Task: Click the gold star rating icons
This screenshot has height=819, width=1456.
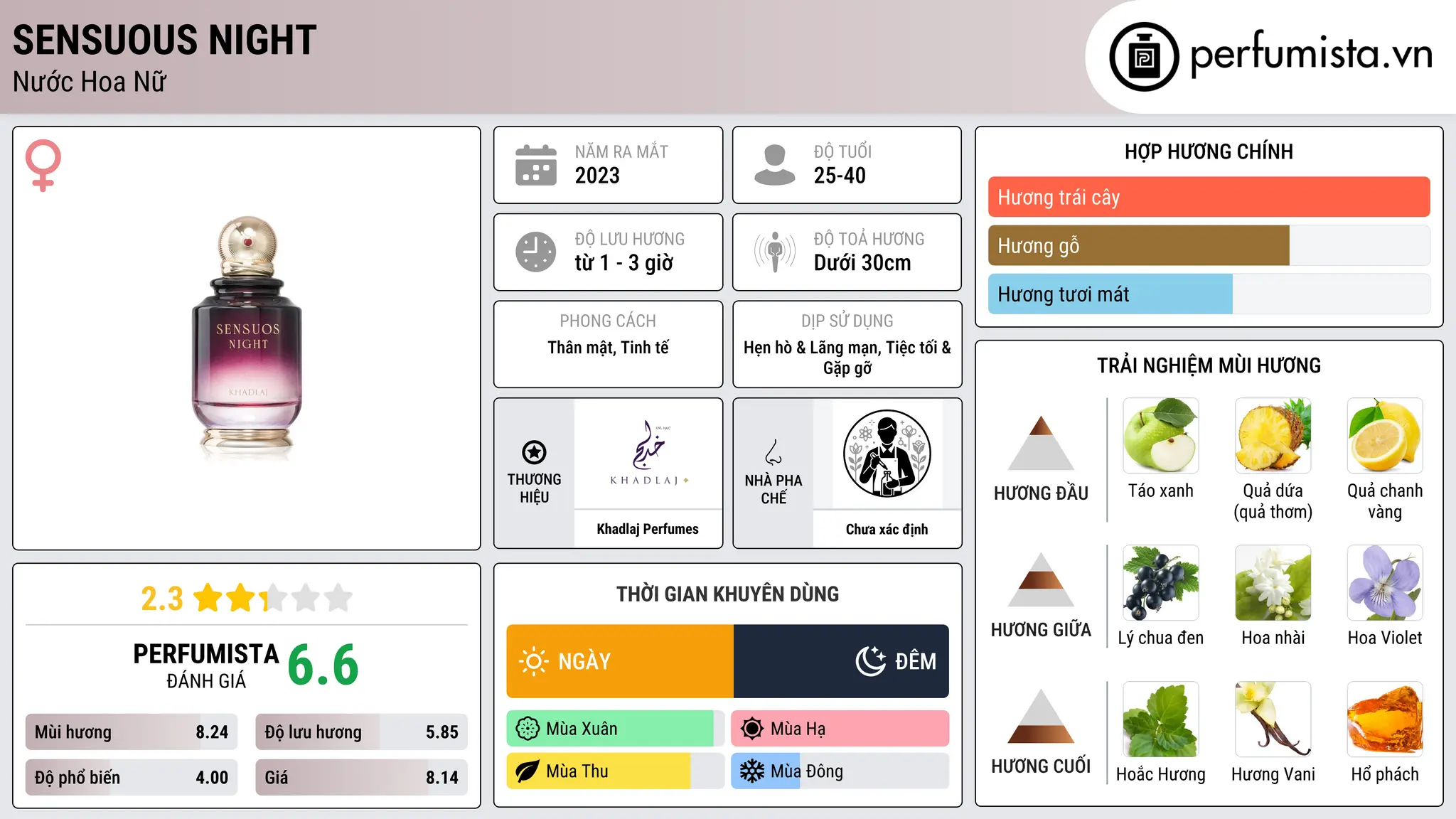Action: [x=273, y=598]
